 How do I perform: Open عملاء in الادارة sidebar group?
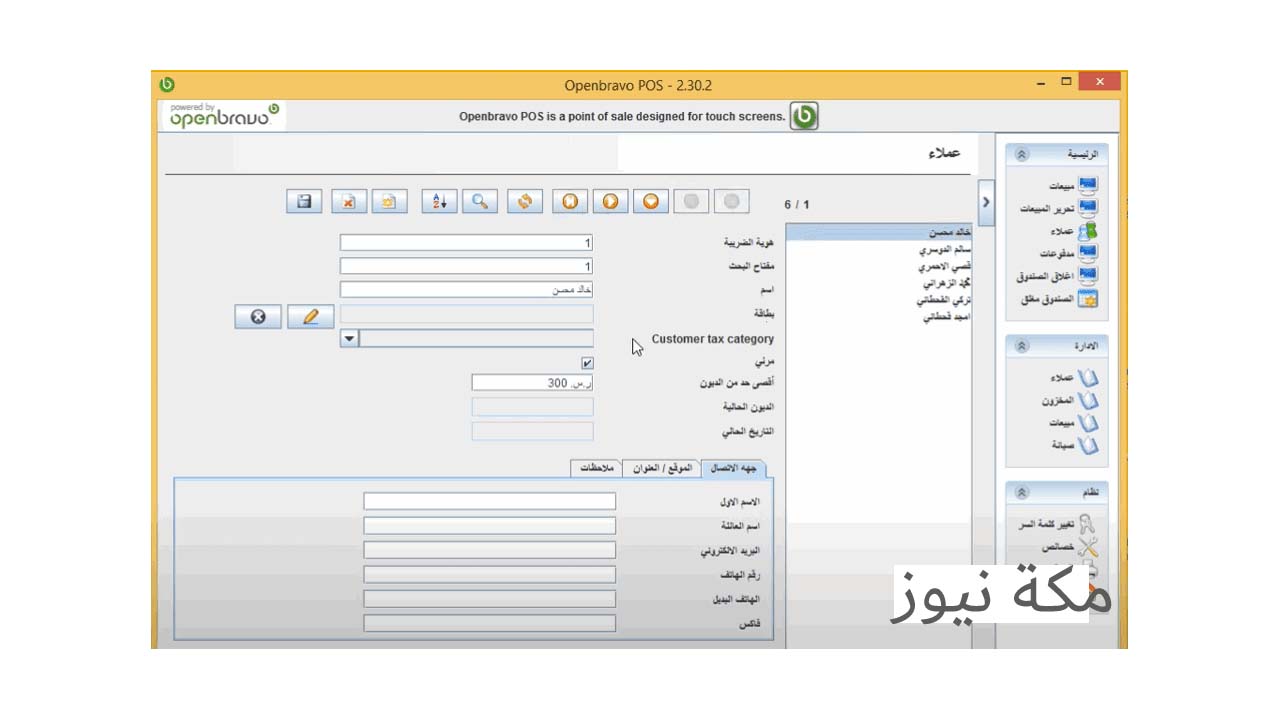click(1074, 378)
